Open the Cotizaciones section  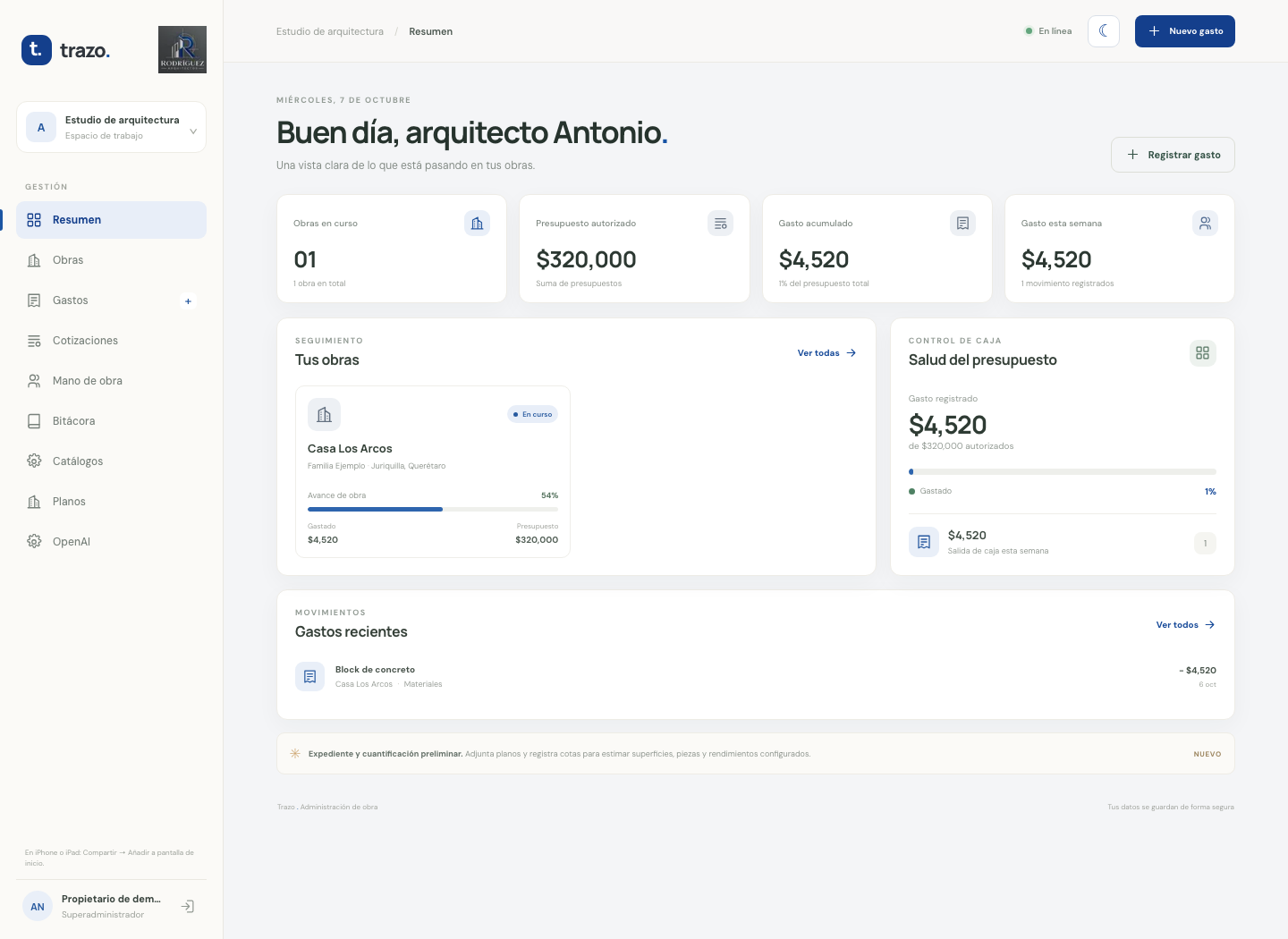111,341
